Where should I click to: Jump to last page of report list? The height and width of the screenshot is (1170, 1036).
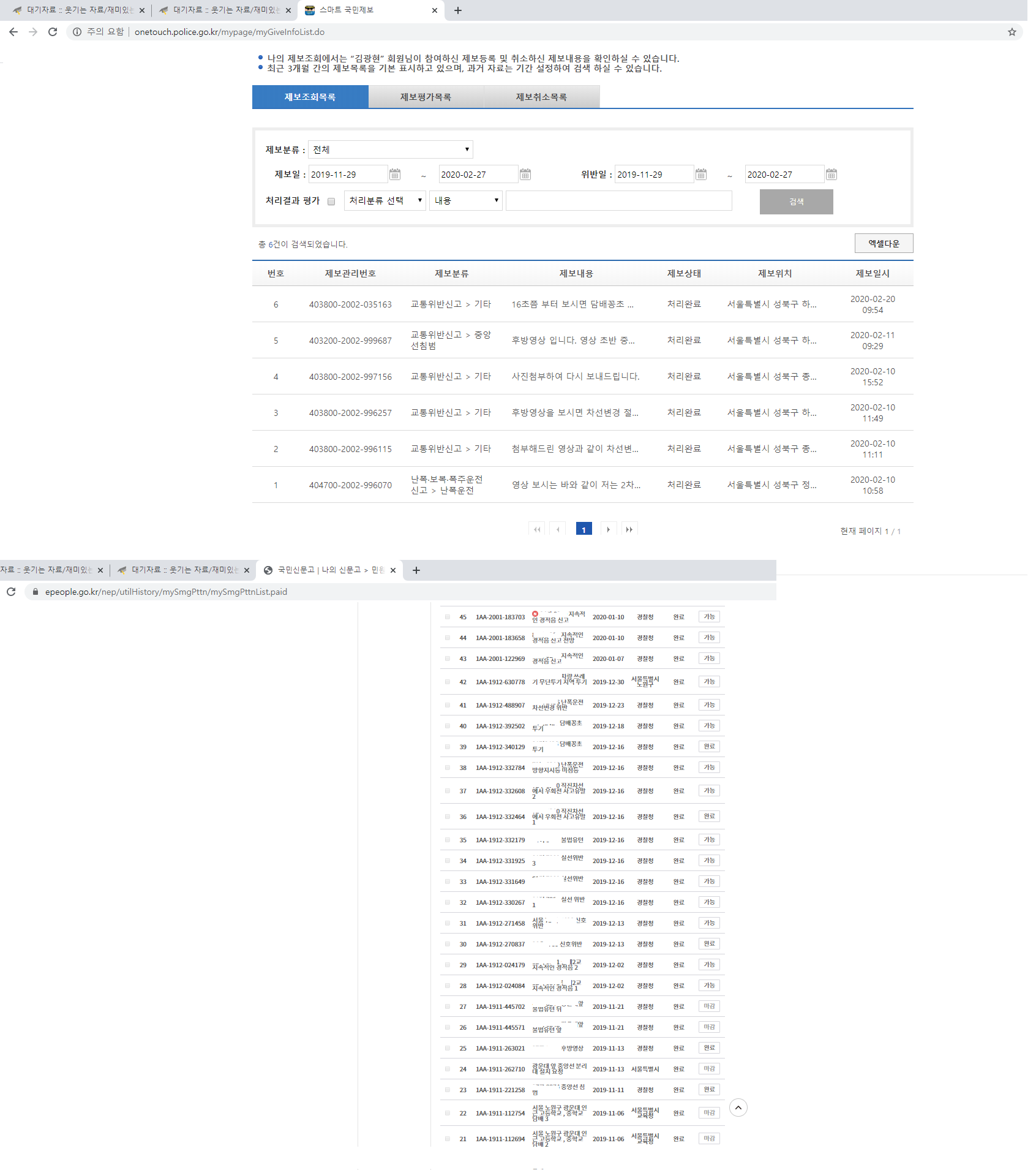point(629,529)
